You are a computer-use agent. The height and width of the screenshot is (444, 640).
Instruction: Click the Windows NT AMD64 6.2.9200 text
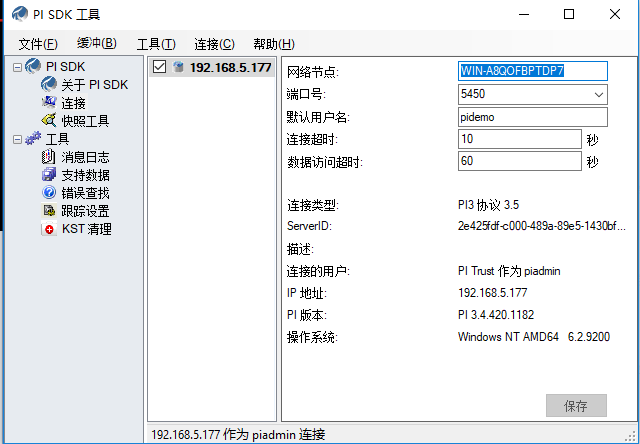pyautogui.click(x=534, y=337)
